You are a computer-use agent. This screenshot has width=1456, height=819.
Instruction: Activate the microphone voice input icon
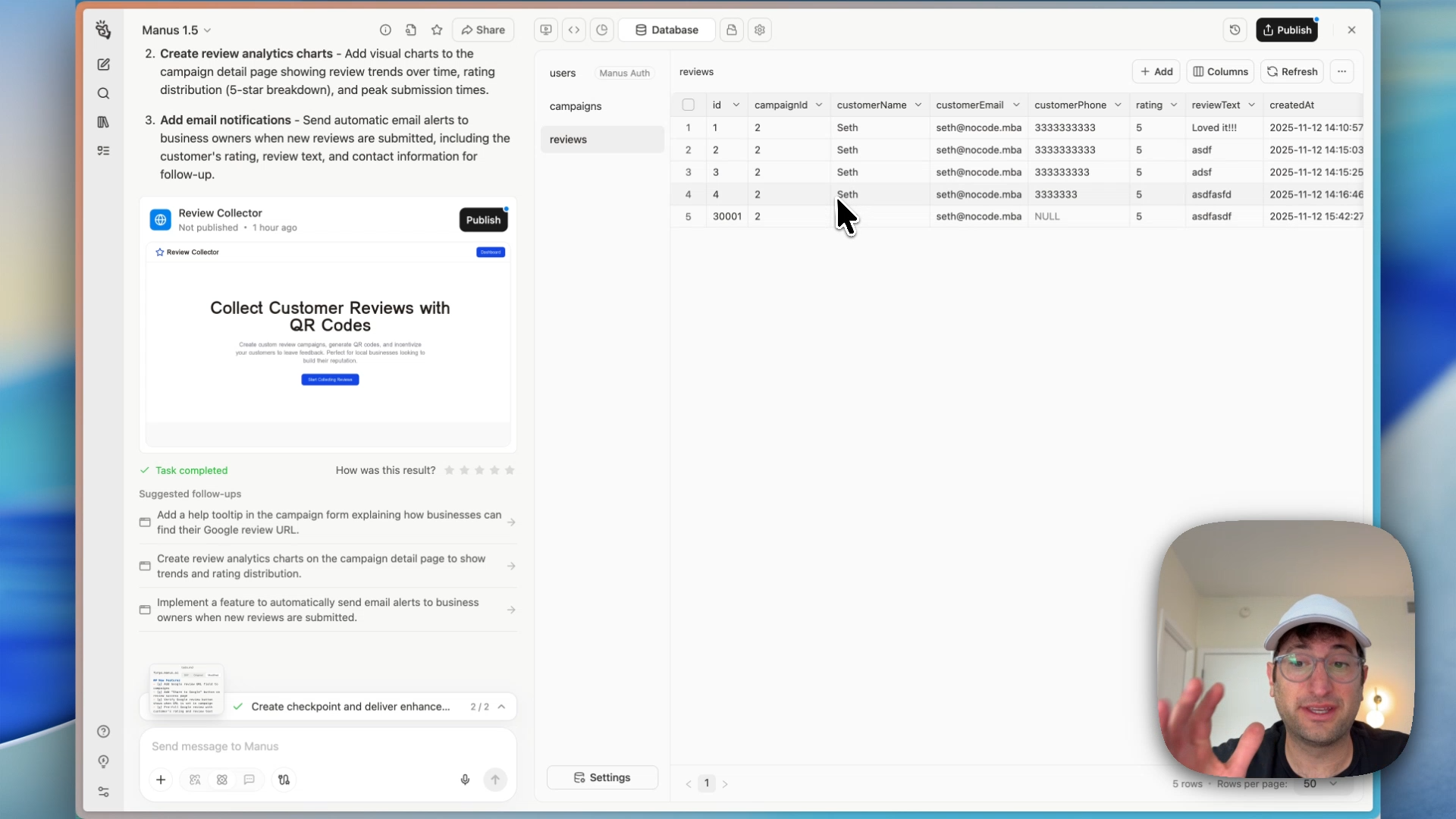click(466, 780)
